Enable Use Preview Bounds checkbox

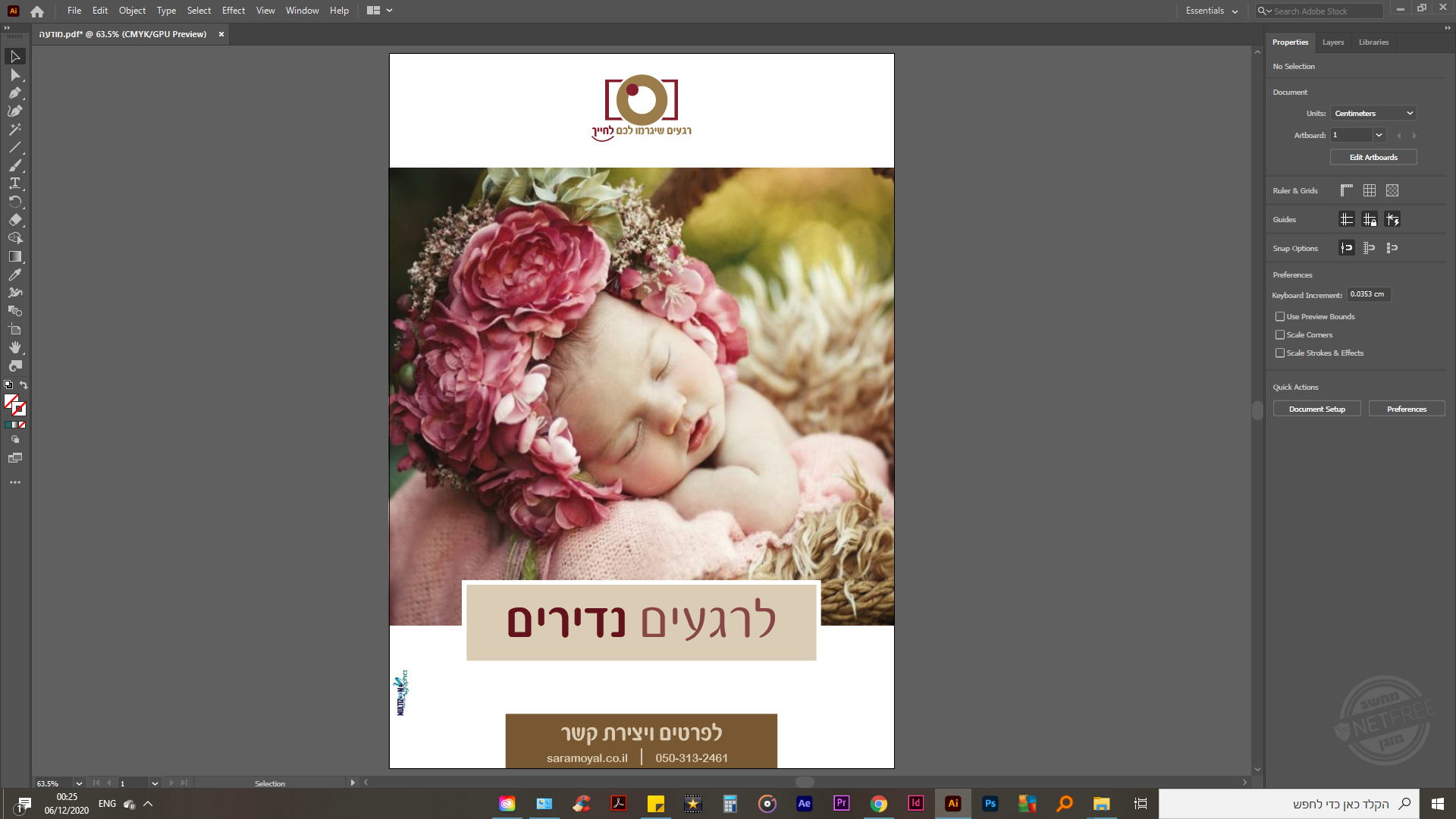tap(1280, 316)
